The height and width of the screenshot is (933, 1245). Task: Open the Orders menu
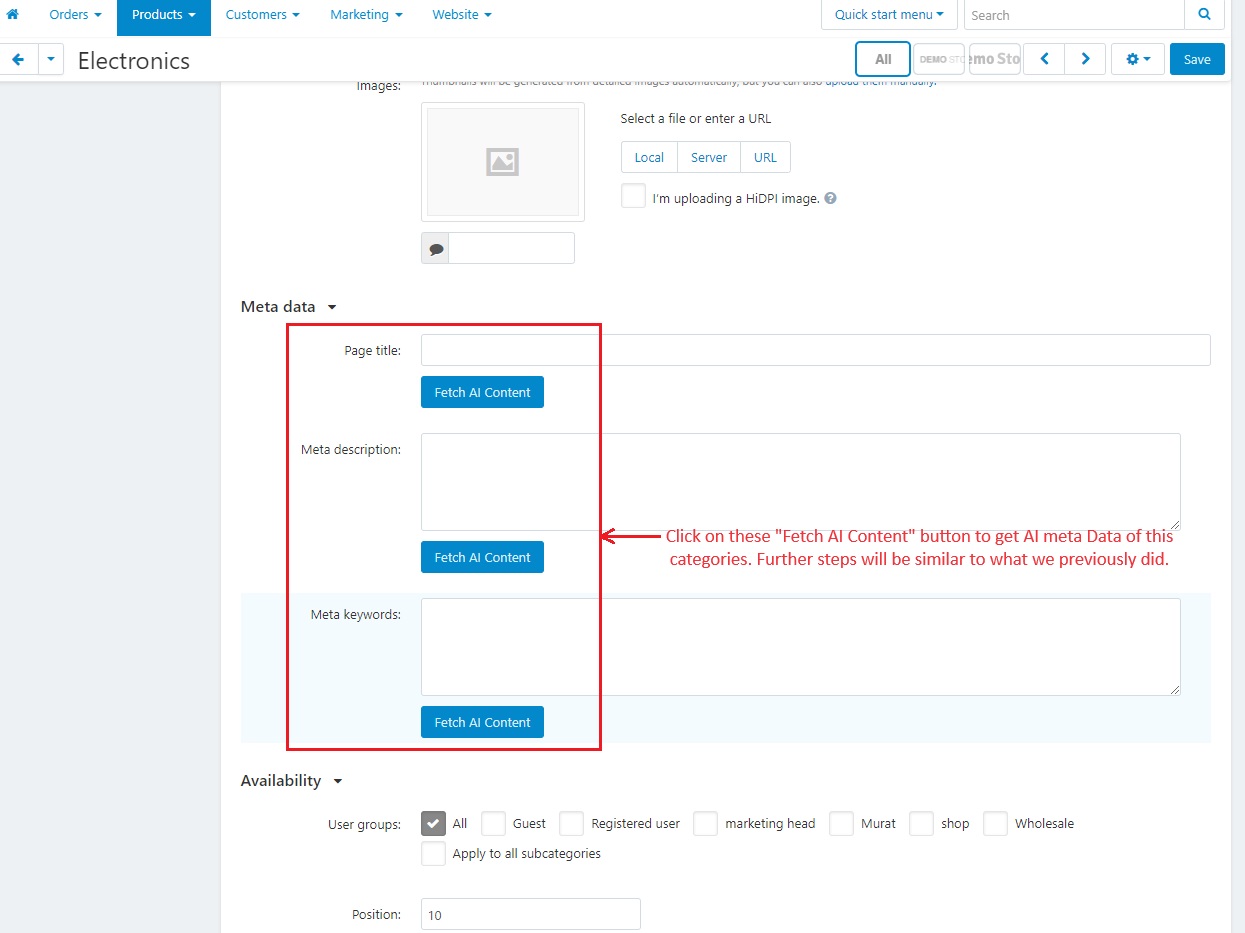[76, 15]
